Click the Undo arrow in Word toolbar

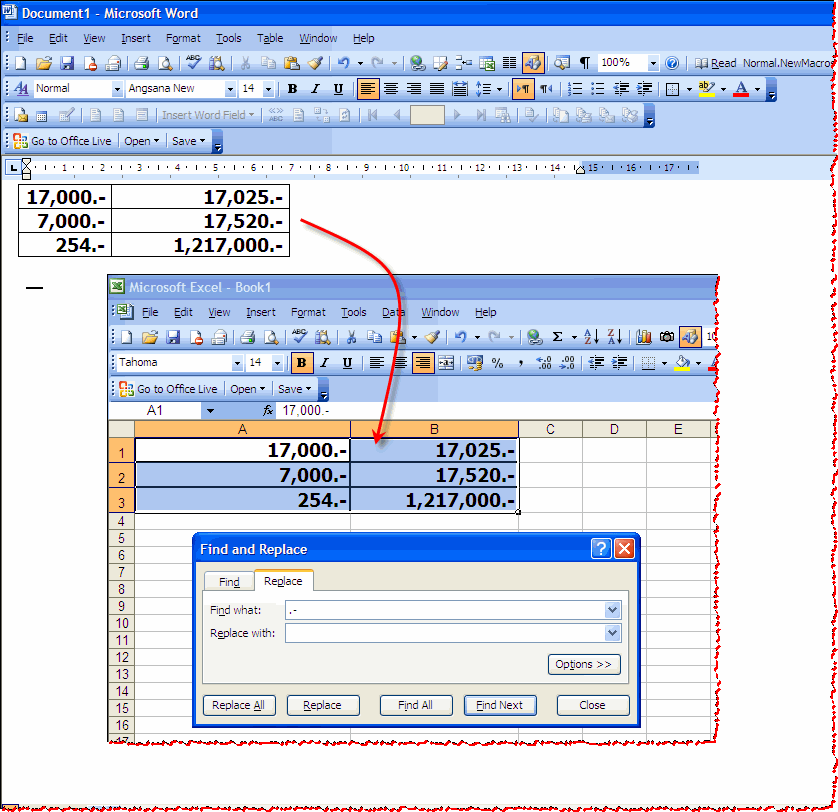343,63
